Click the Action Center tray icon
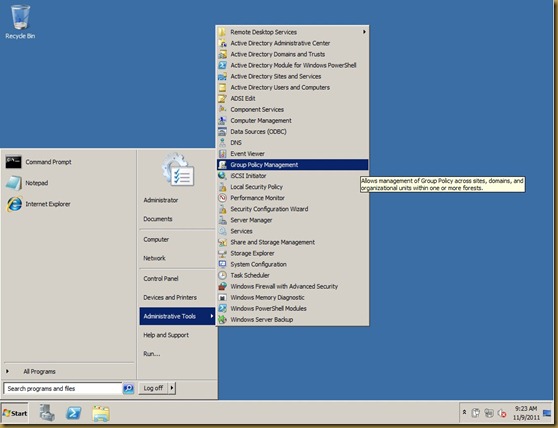Screen dimensions: 558x428 tap(476, 413)
